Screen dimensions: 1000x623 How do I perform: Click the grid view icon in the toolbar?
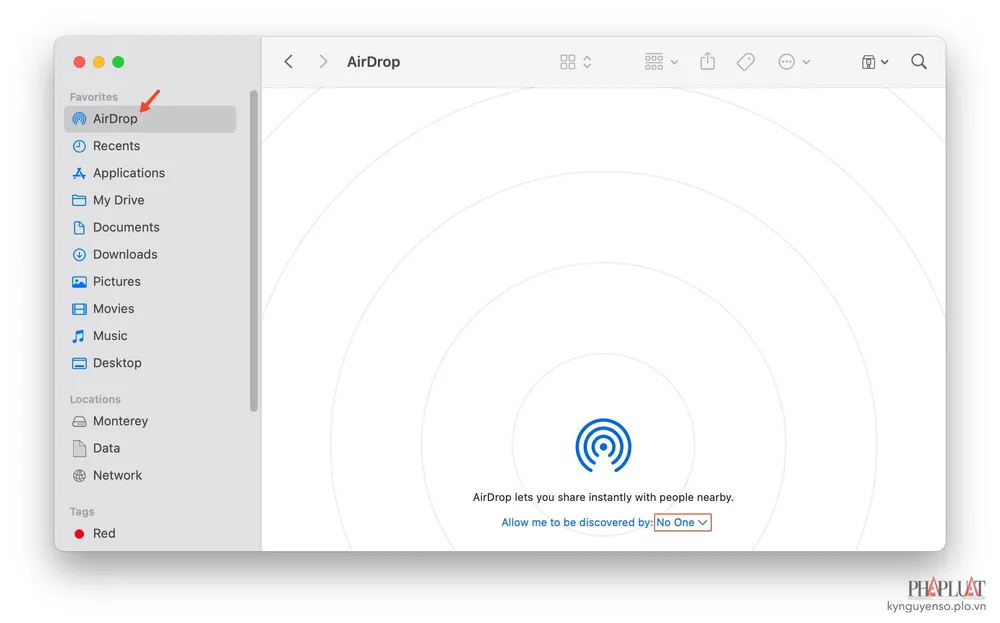566,61
